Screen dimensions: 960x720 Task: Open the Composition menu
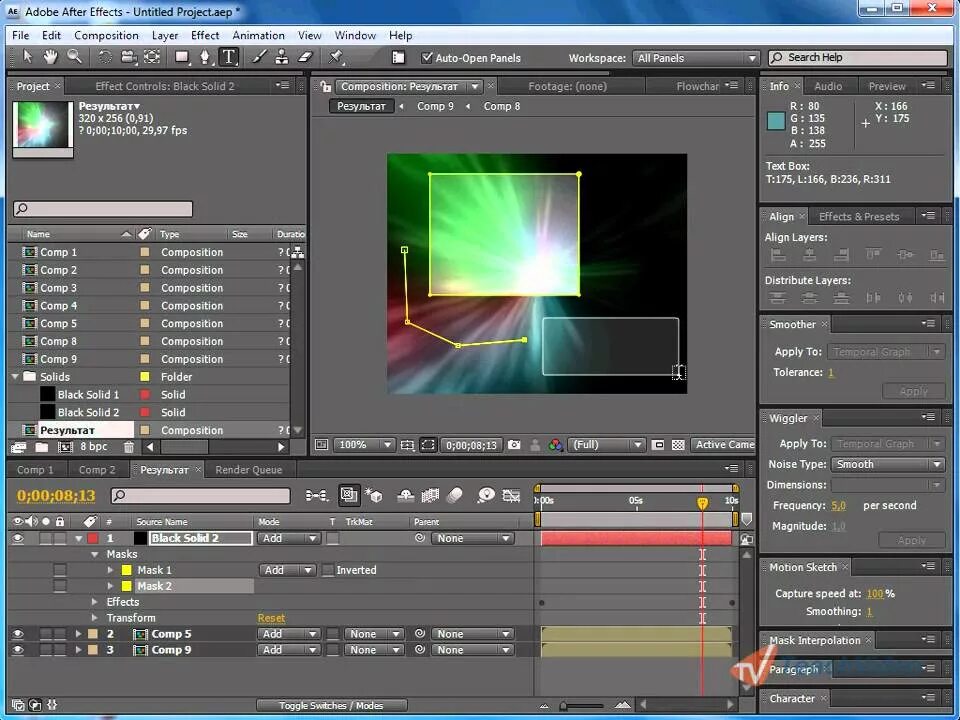pos(107,36)
